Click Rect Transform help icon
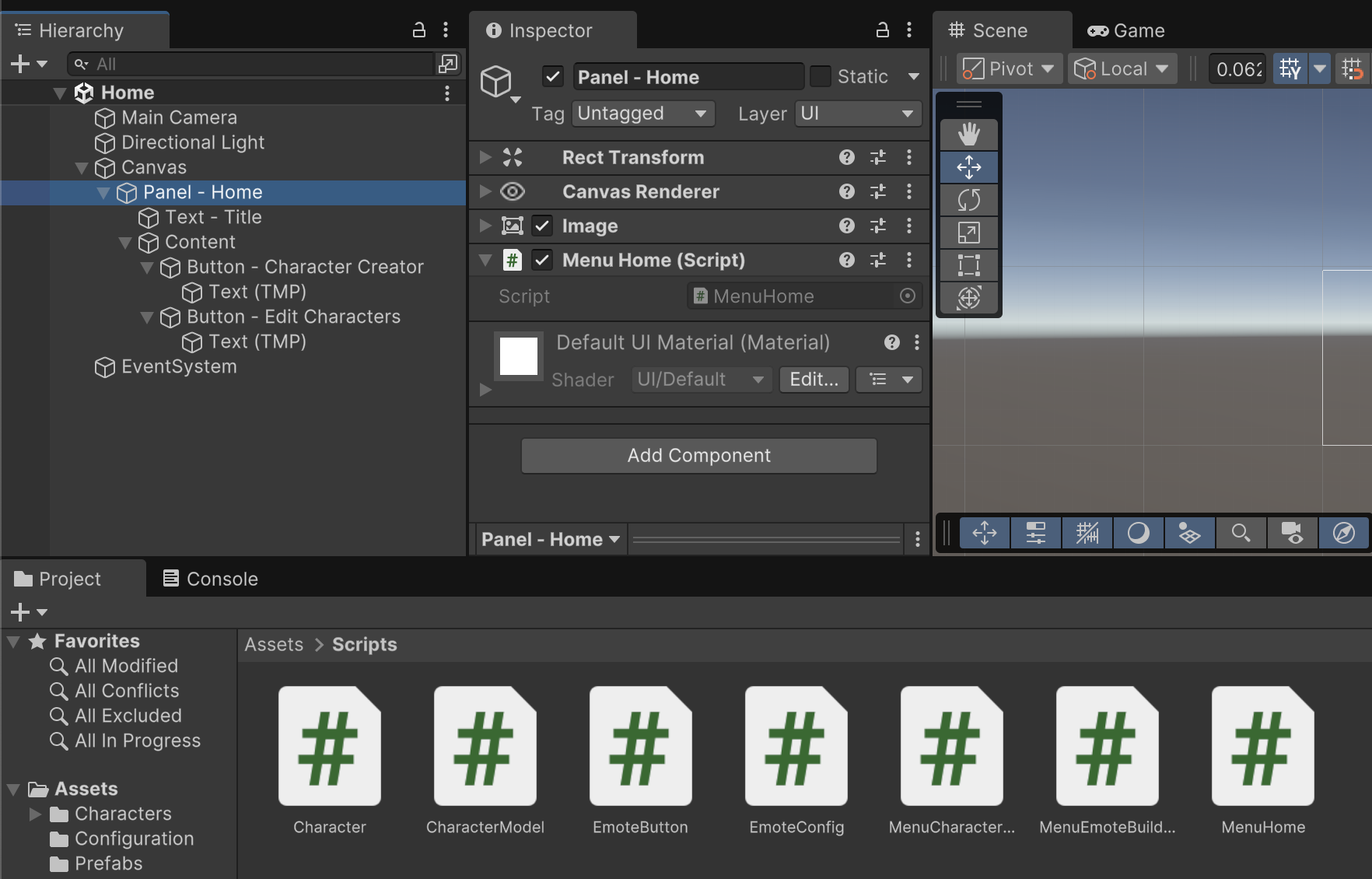 point(847,158)
